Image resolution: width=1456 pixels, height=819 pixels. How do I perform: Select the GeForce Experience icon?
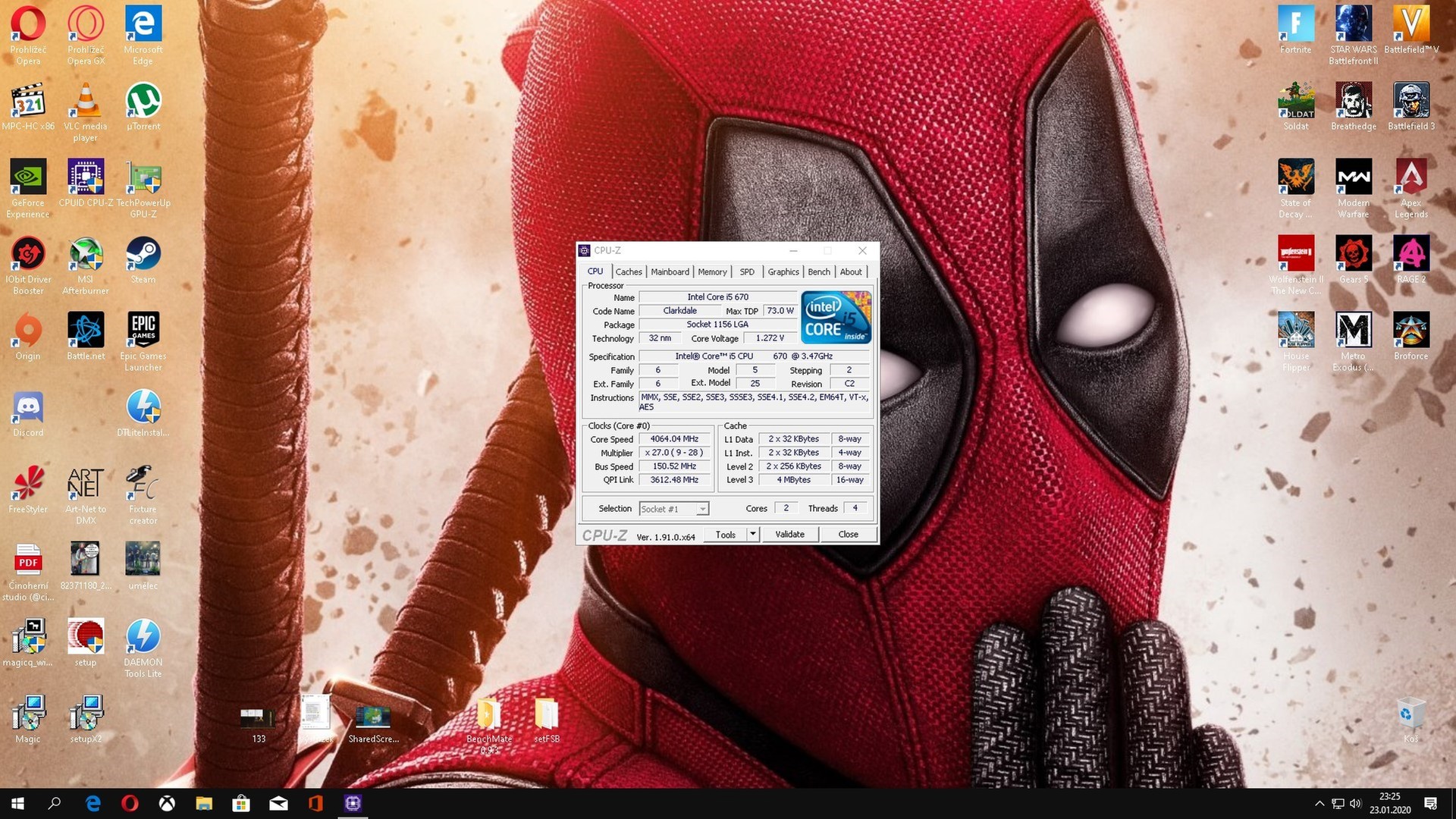tap(28, 189)
